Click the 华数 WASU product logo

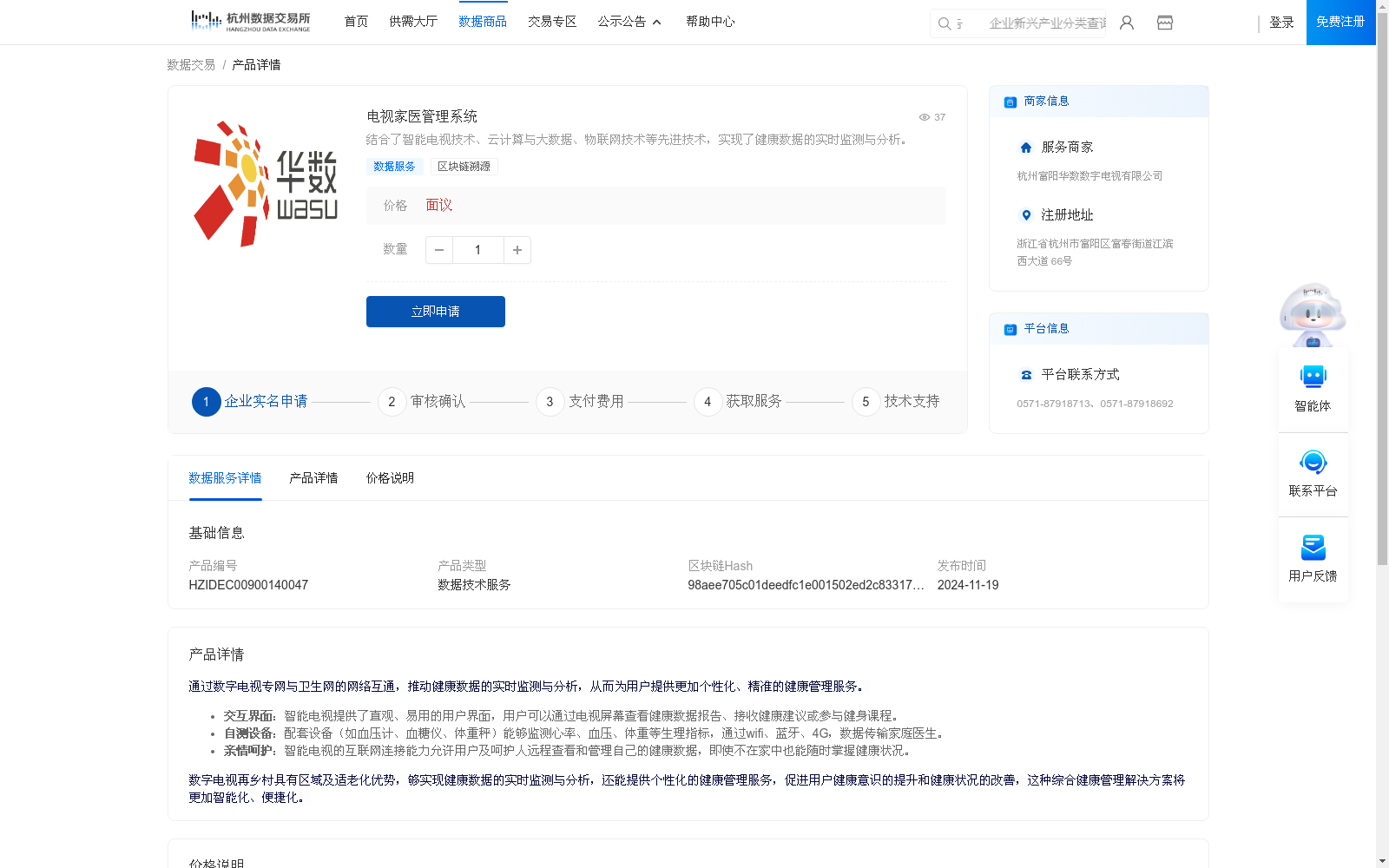266,183
